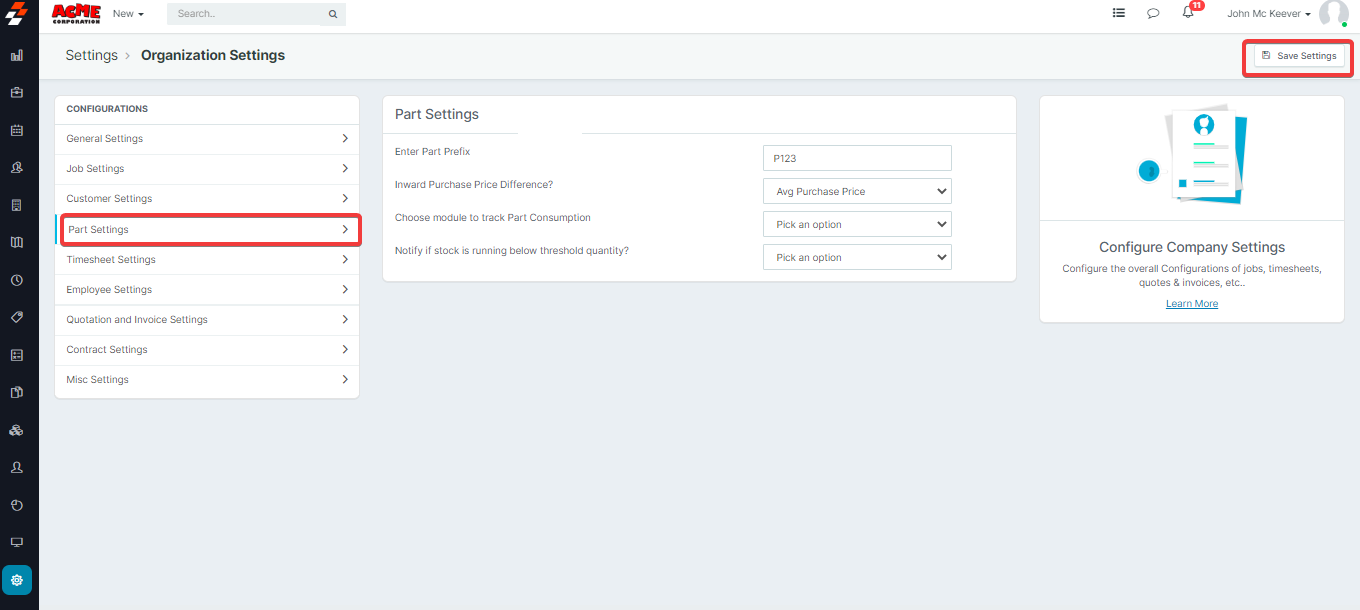Viewport: 1360px width, 610px height.
Task: Open the John Mc Keever user menu
Action: pos(1269,14)
